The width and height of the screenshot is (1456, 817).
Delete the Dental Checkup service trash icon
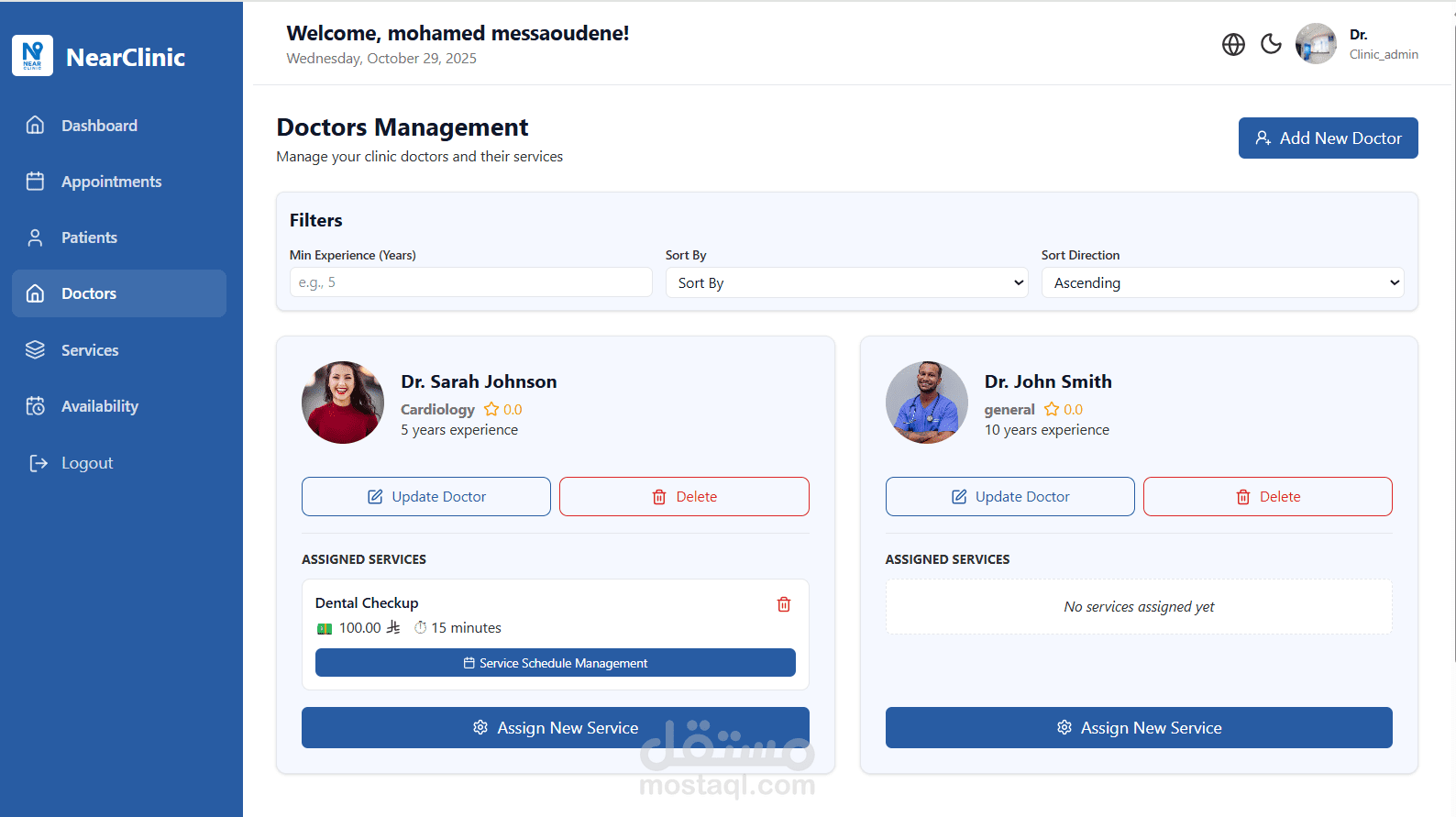[784, 604]
